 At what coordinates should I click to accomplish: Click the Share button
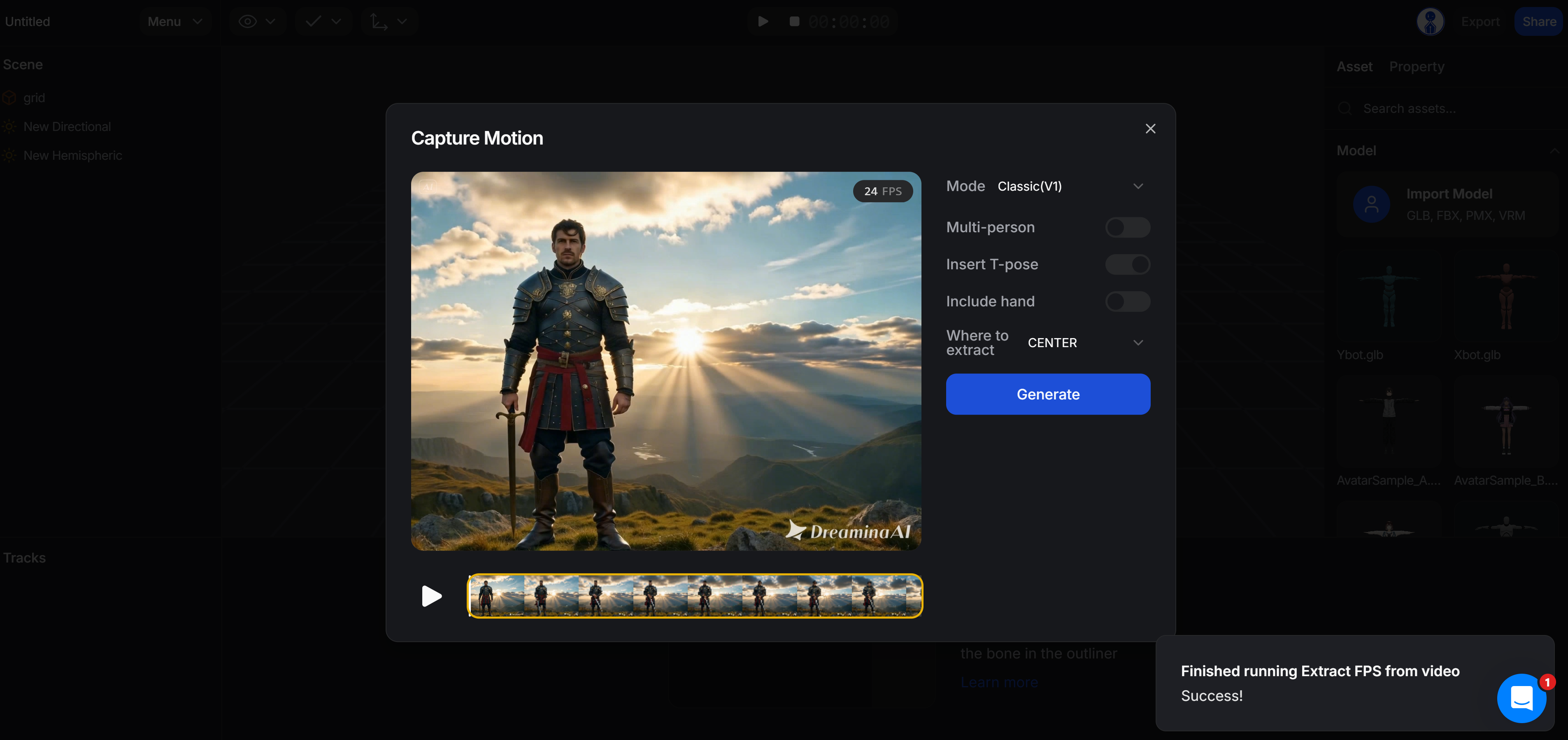1539,21
